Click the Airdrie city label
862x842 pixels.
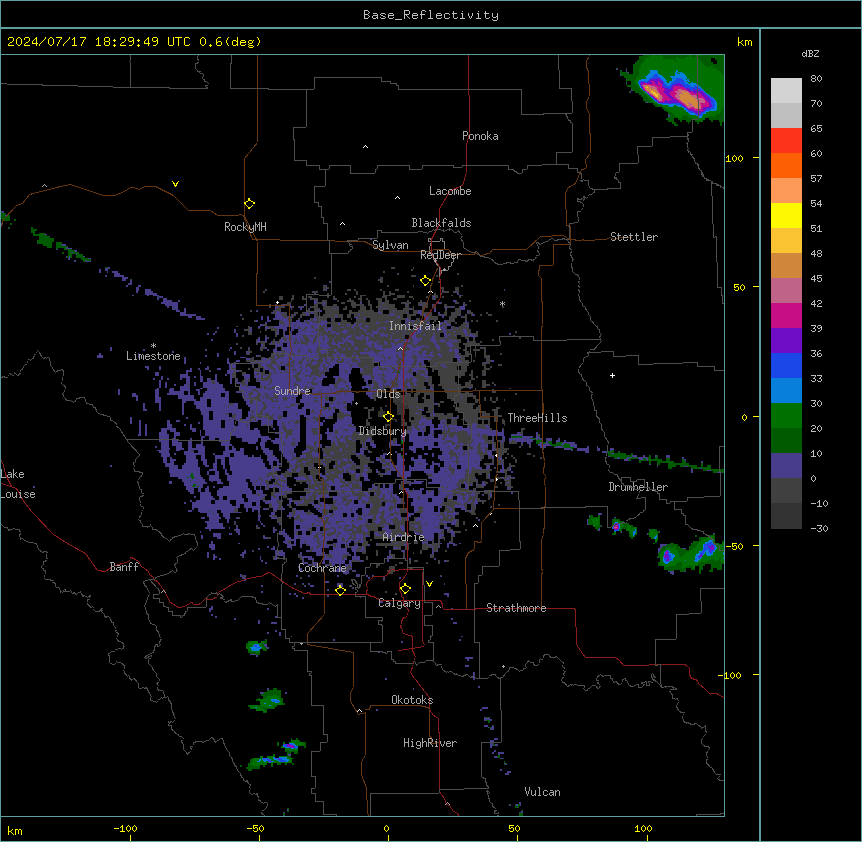click(403, 537)
